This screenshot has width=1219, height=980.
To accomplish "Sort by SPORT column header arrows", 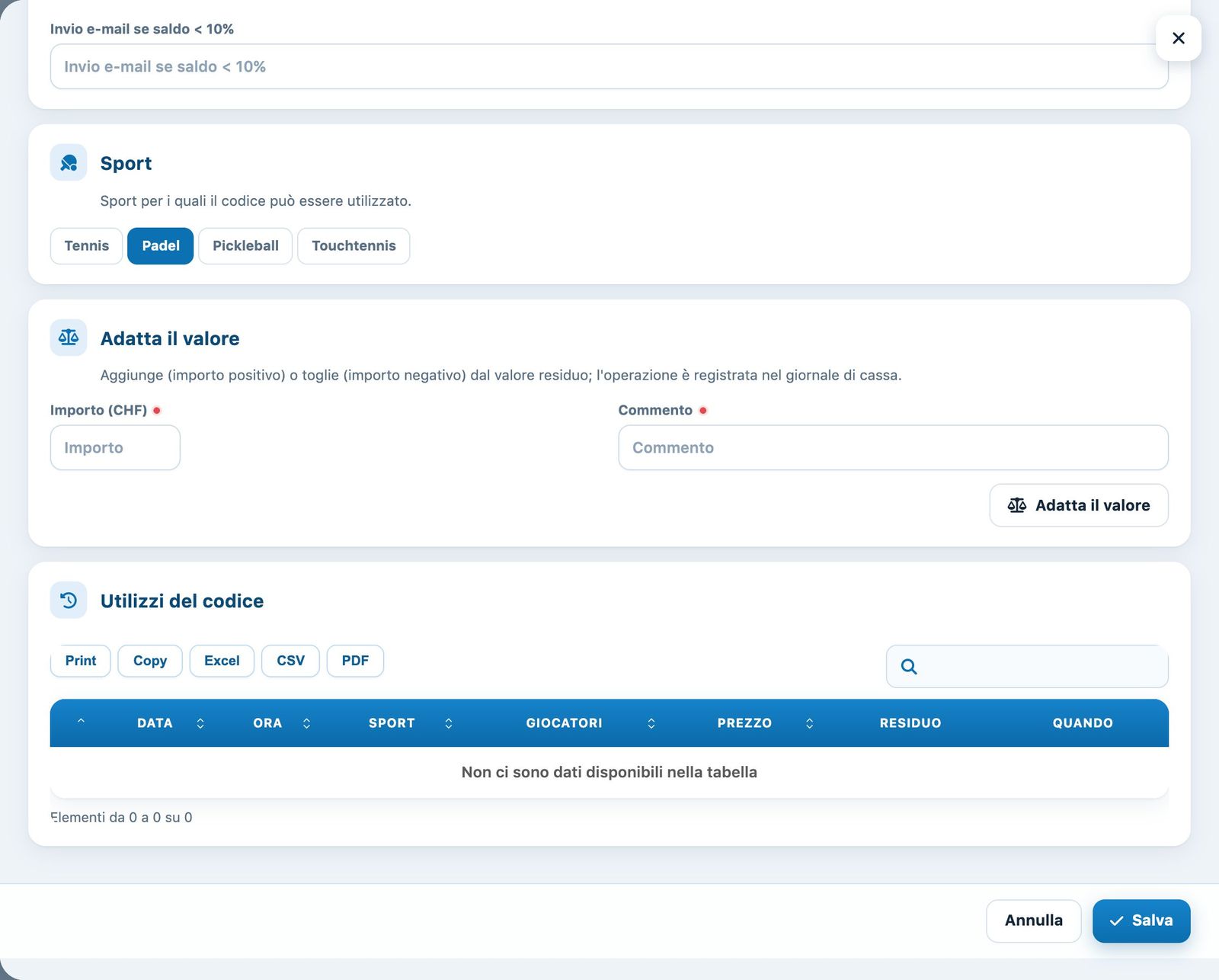I will pos(449,723).
